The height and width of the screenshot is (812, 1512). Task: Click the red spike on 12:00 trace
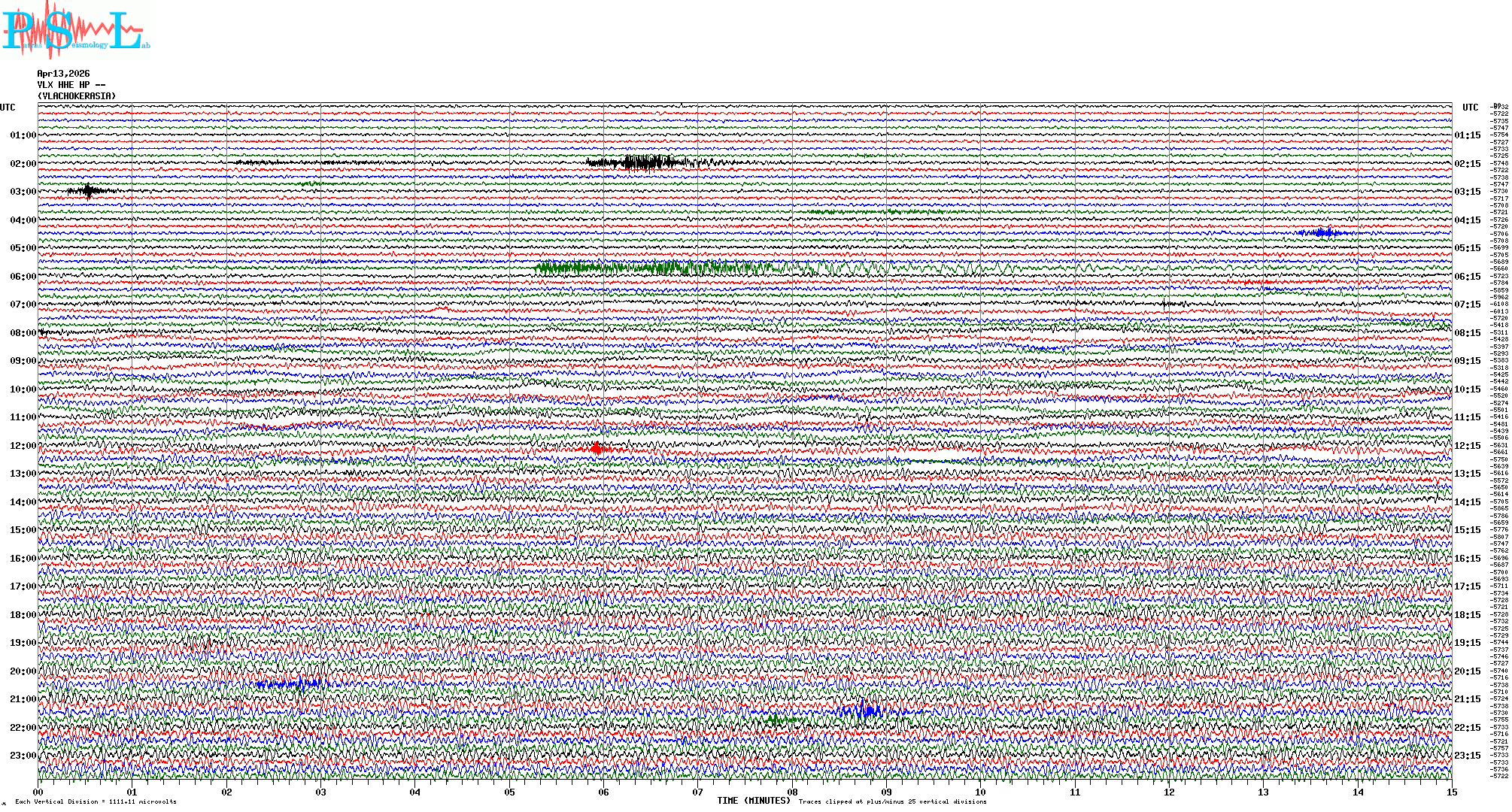click(597, 449)
